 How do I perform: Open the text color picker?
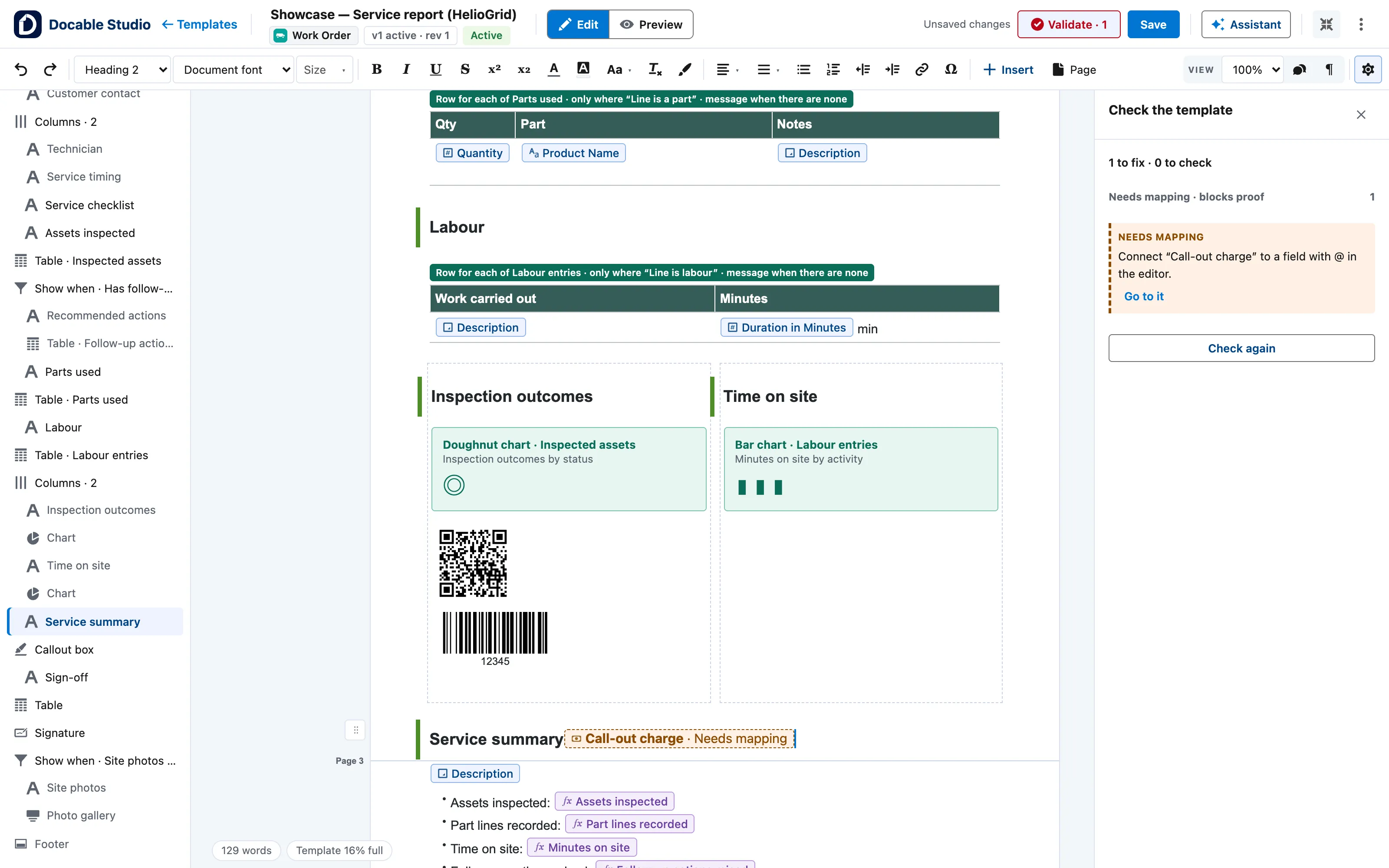coord(553,69)
